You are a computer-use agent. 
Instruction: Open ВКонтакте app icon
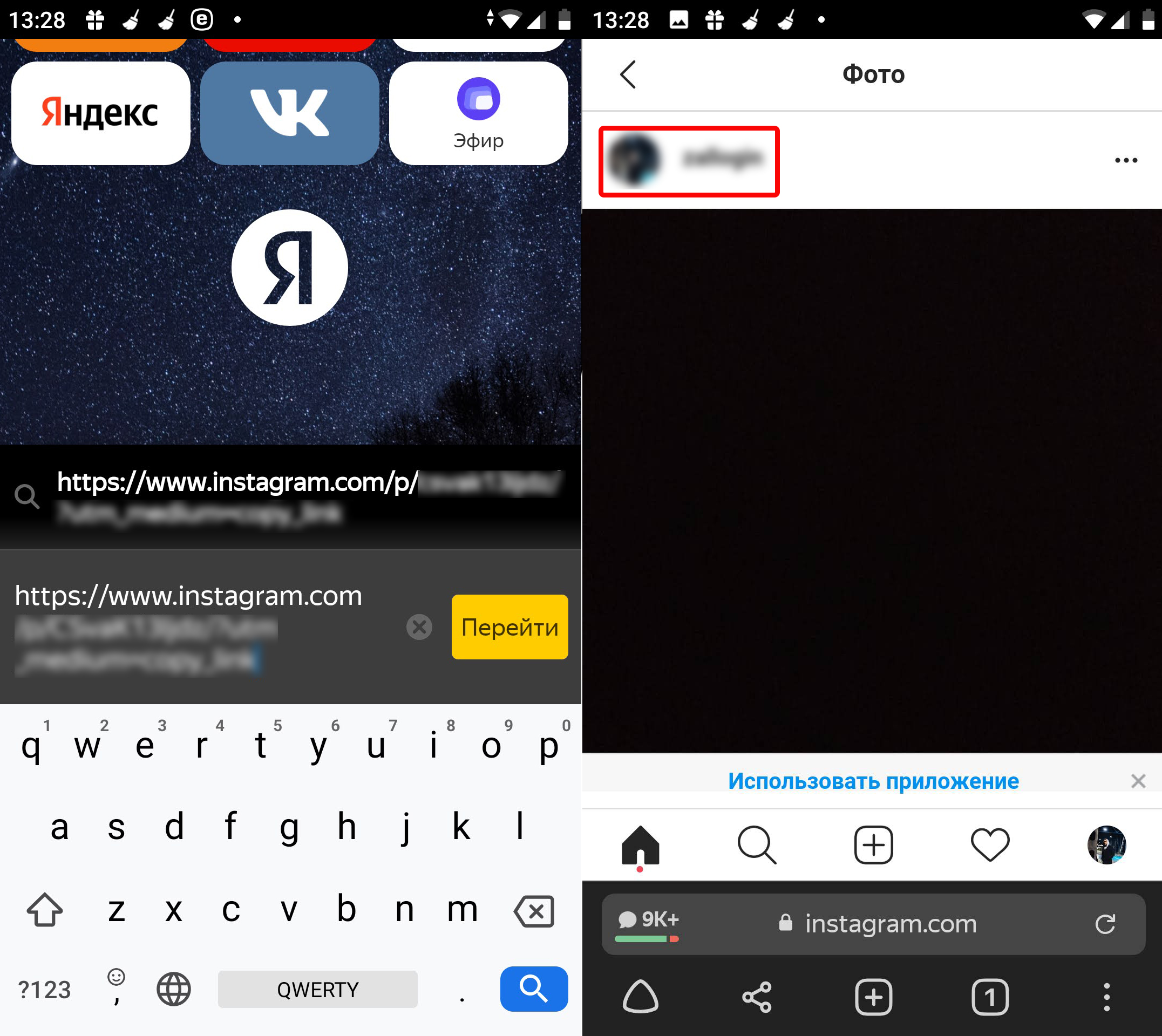point(291,119)
